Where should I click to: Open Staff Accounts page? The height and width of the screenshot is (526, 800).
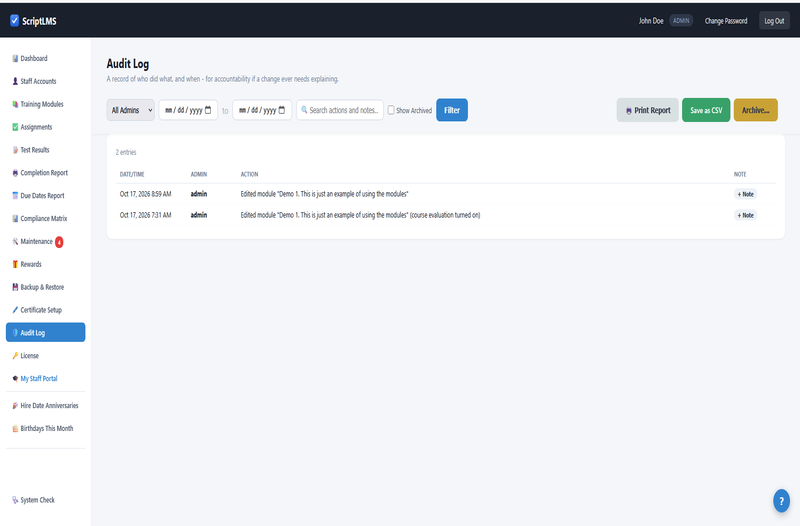point(45,82)
